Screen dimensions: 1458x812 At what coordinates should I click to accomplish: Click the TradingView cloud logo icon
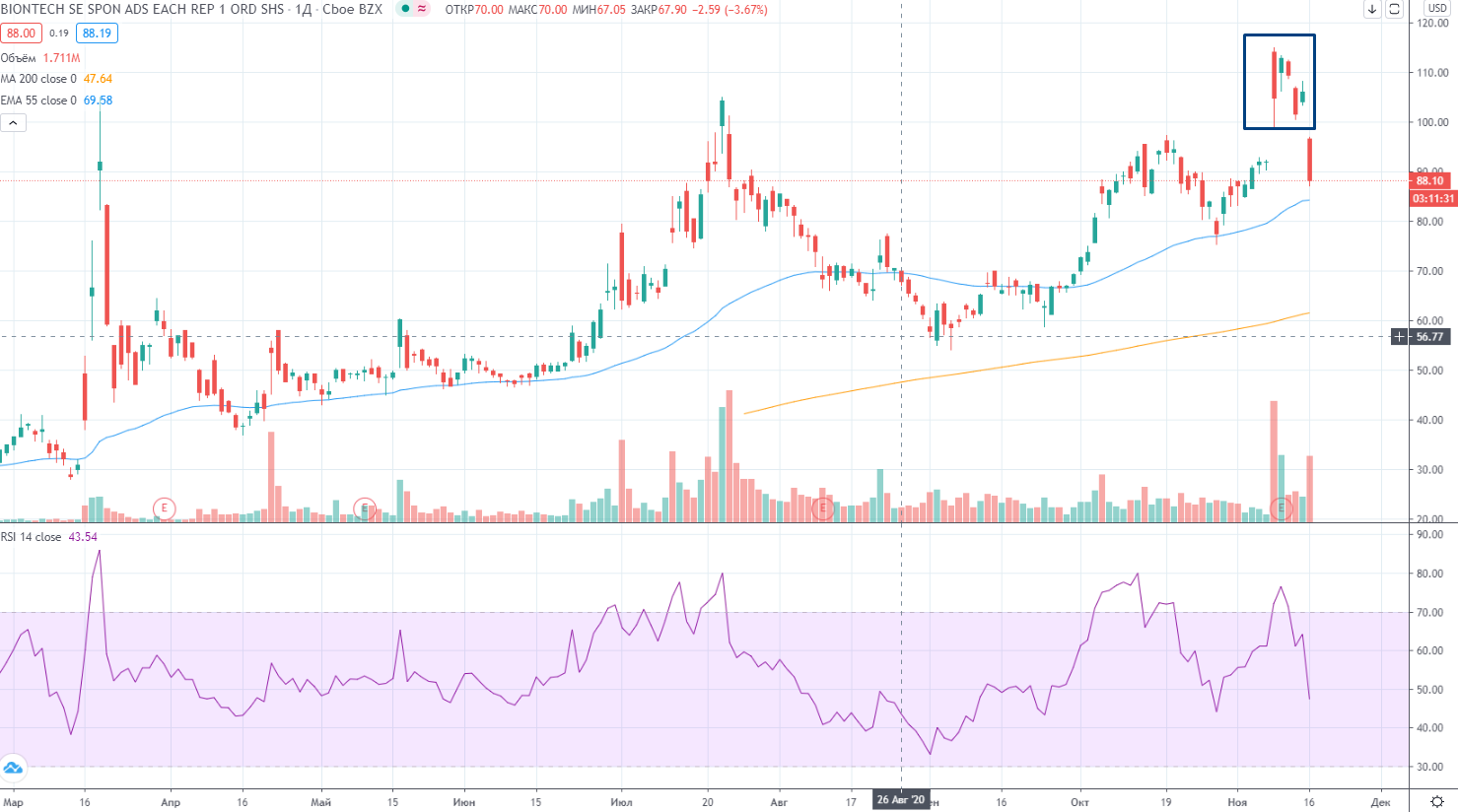tap(13, 768)
